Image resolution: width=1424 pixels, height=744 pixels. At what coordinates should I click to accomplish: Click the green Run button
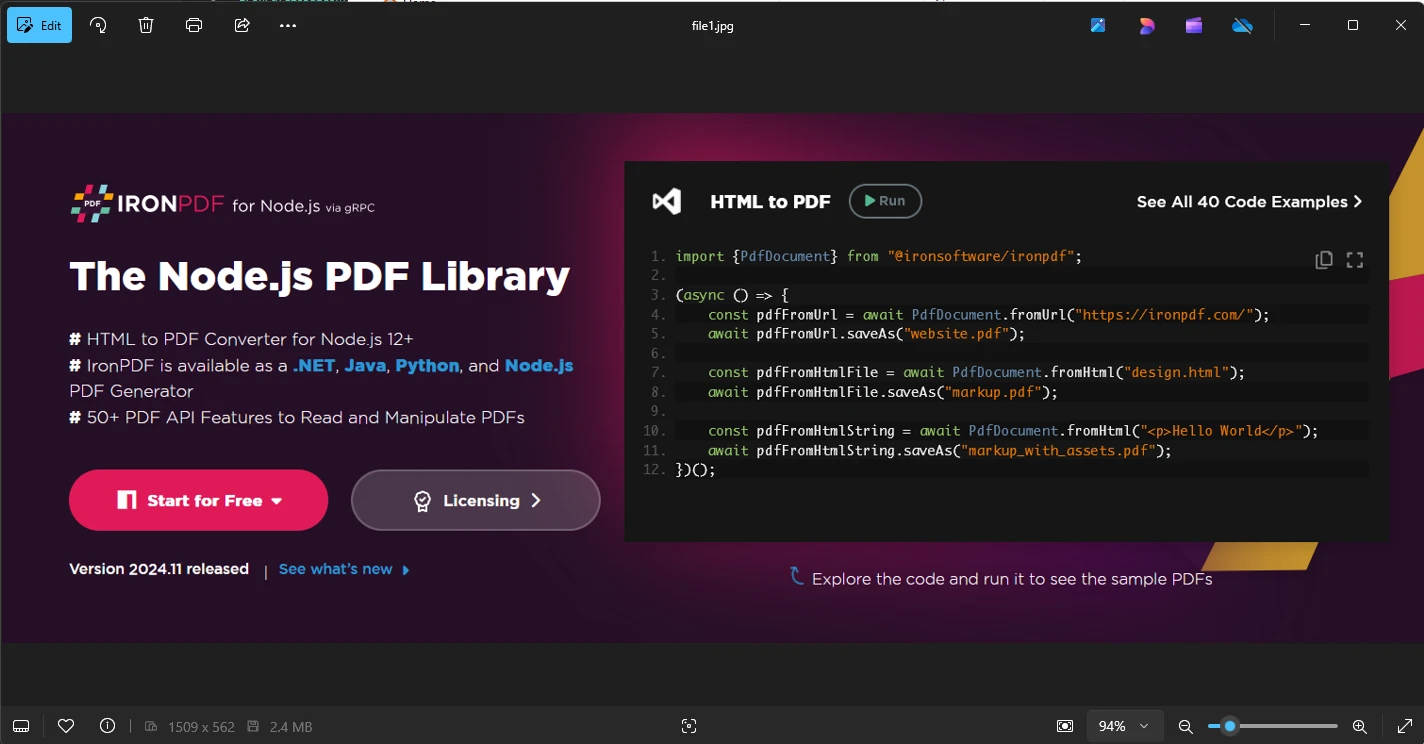[885, 201]
